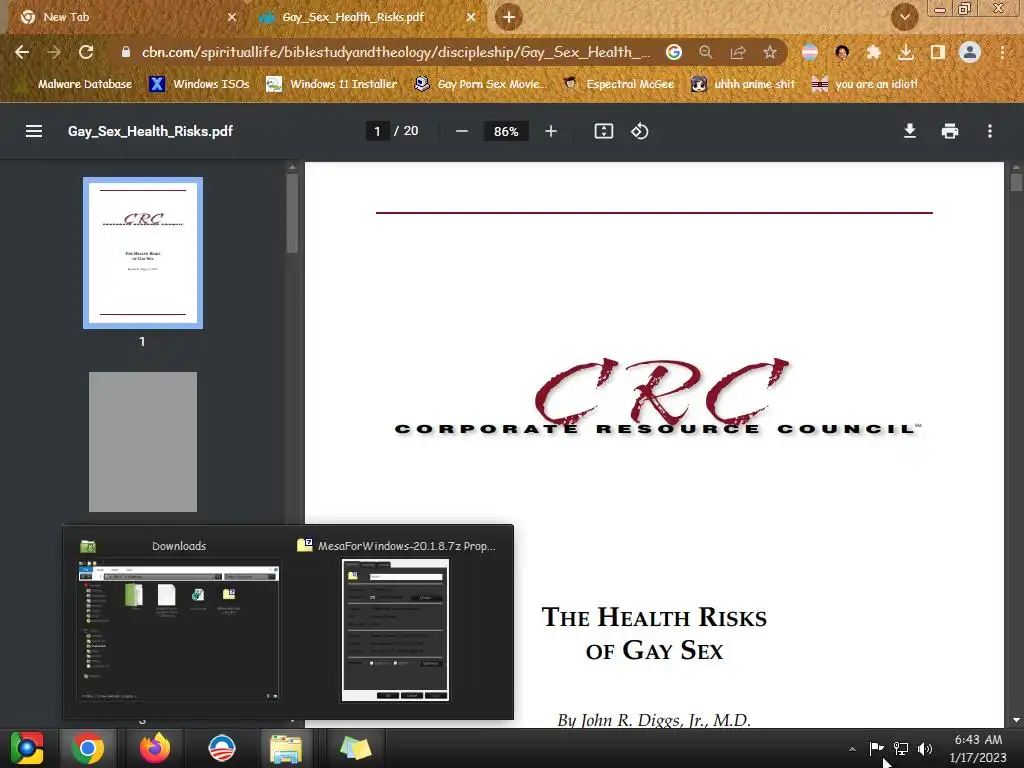This screenshot has width=1024, height=768.
Task: Open the zoom magnifier icon in address bar
Action: point(705,52)
